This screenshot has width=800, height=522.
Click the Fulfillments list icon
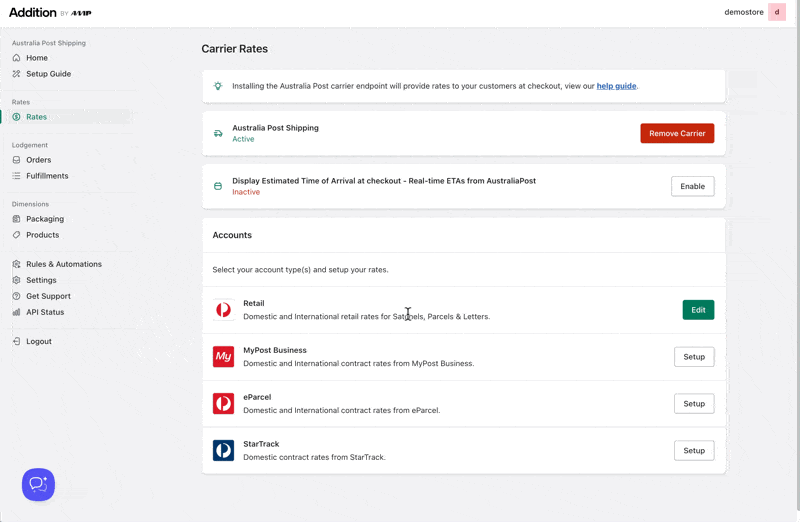[x=16, y=176]
